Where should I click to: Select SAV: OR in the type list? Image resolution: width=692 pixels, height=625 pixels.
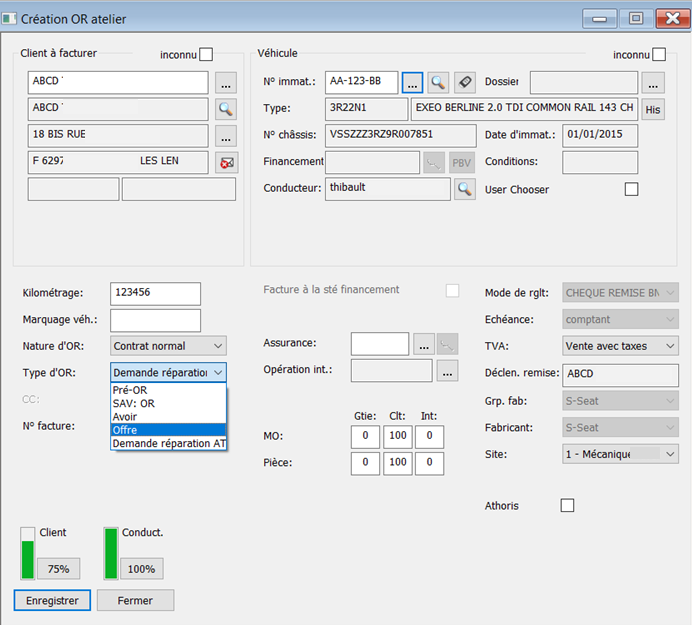click(168, 403)
